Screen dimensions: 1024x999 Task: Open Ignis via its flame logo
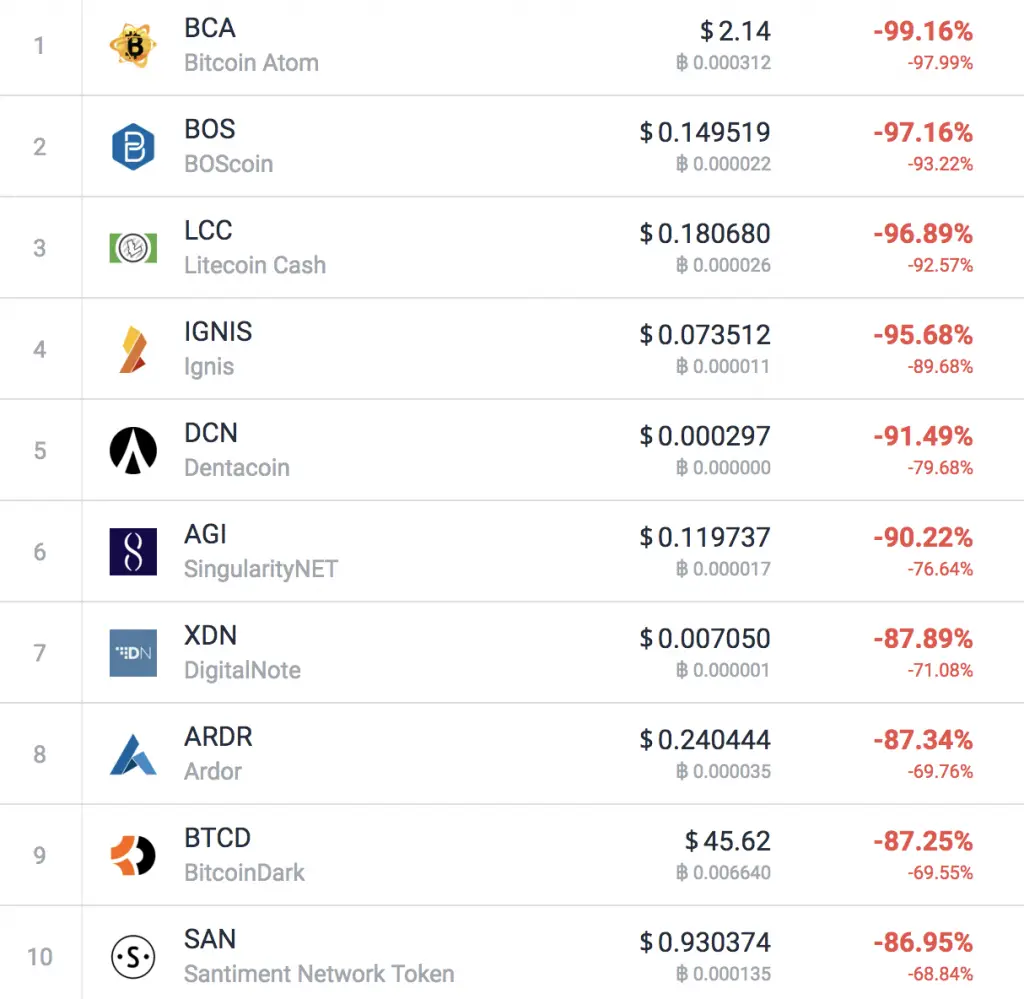[133, 347]
